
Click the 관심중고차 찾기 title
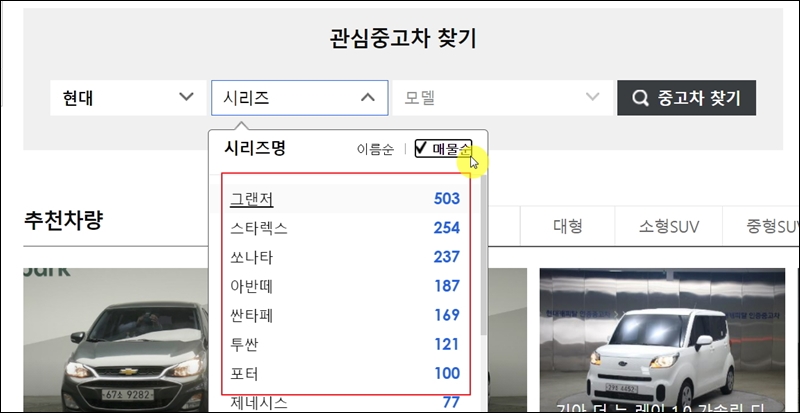[403, 38]
